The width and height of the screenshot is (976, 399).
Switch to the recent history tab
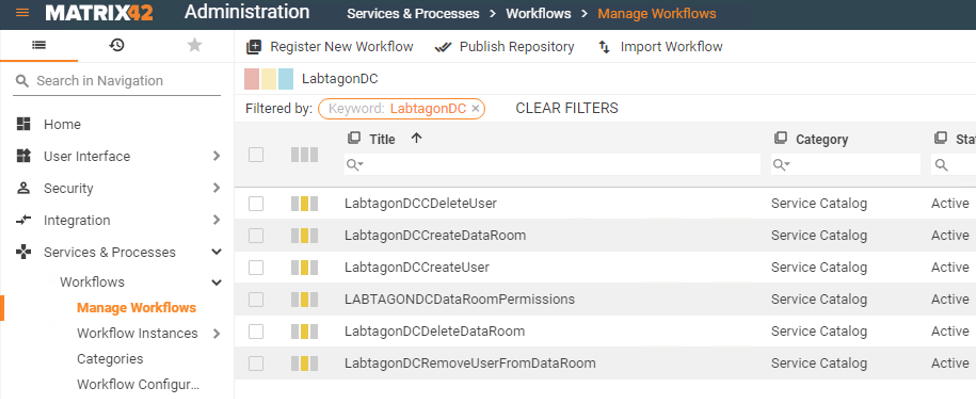point(117,45)
